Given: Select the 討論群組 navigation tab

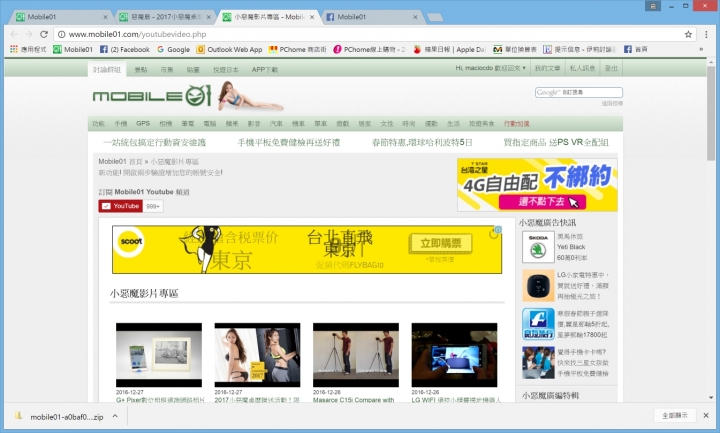Looking at the screenshot, I should click(107, 69).
